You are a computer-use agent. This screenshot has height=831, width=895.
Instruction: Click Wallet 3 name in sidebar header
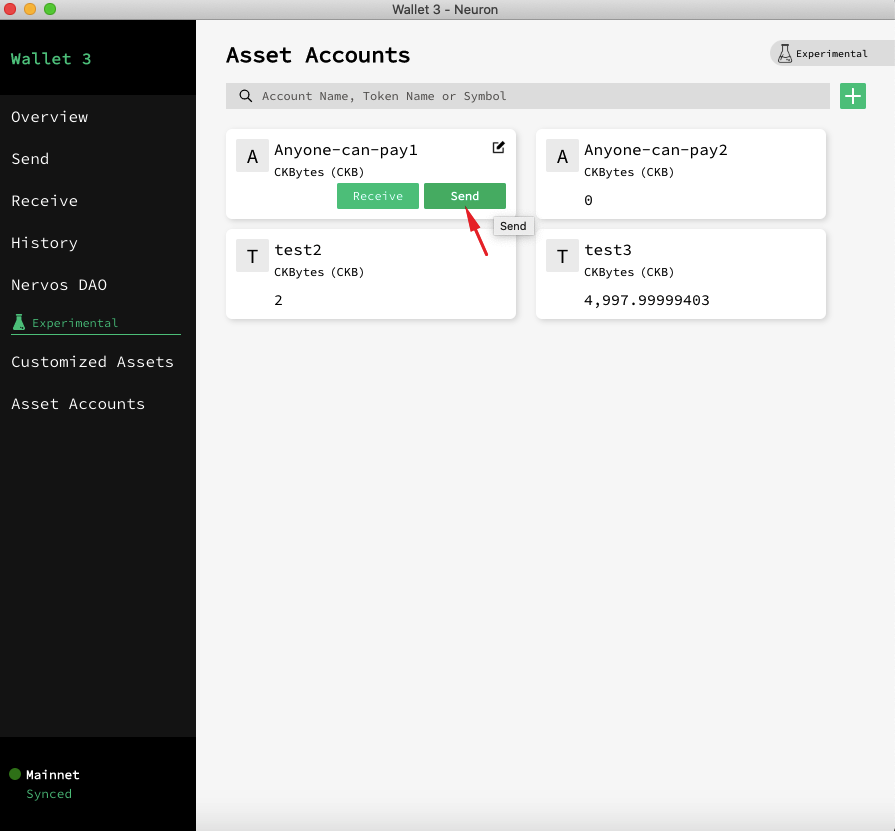pyautogui.click(x=51, y=59)
